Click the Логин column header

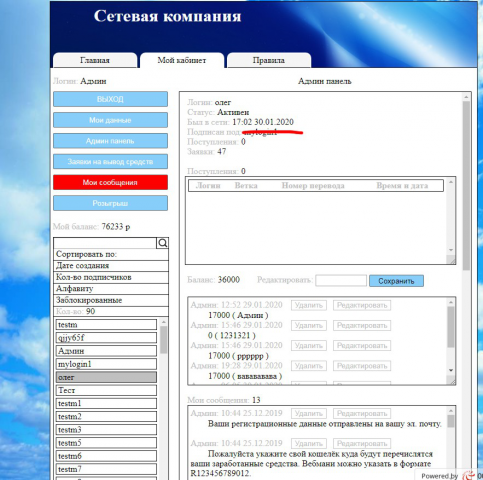click(x=208, y=186)
